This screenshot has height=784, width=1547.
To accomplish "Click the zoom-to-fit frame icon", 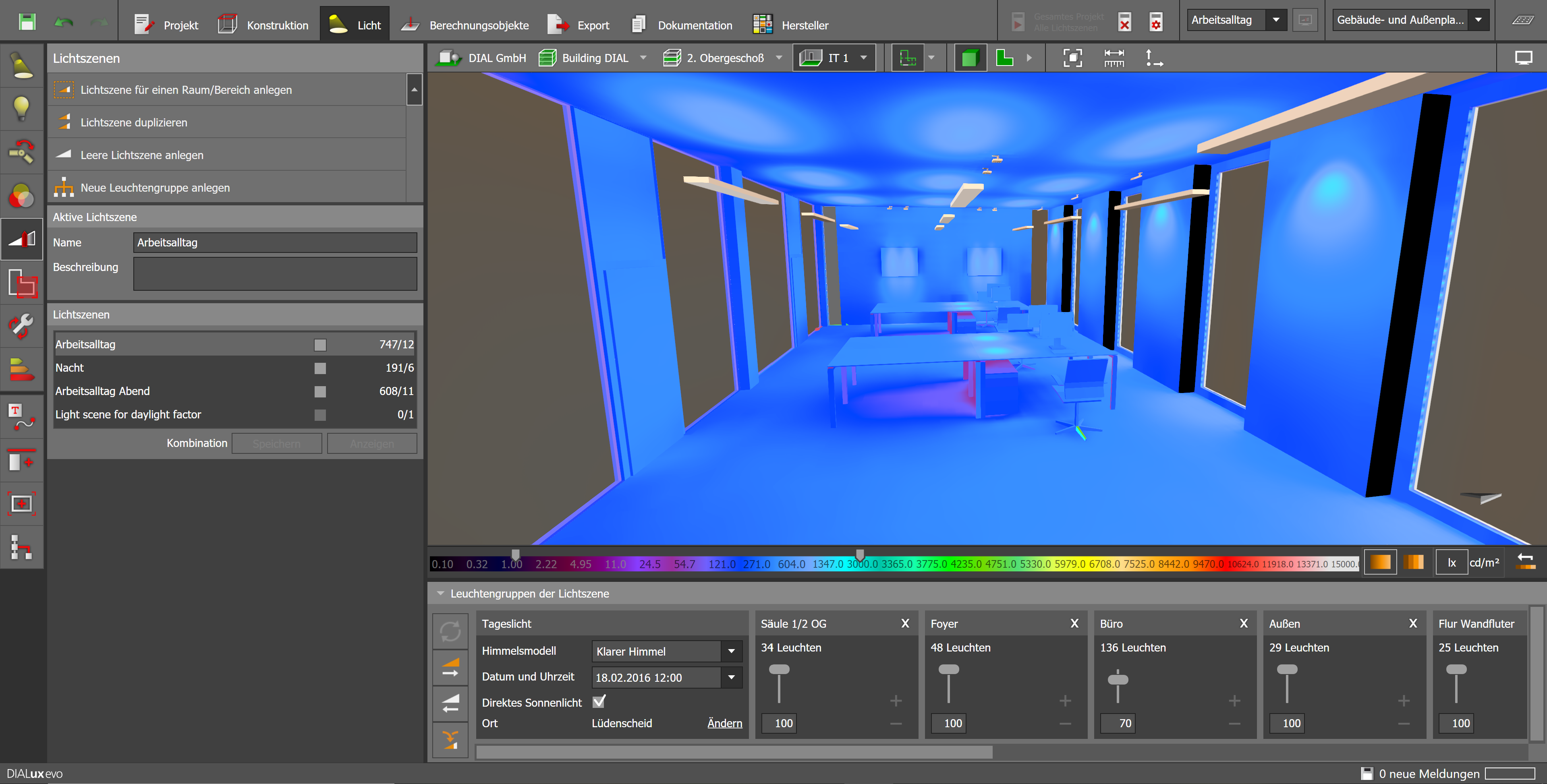I will pyautogui.click(x=1072, y=58).
